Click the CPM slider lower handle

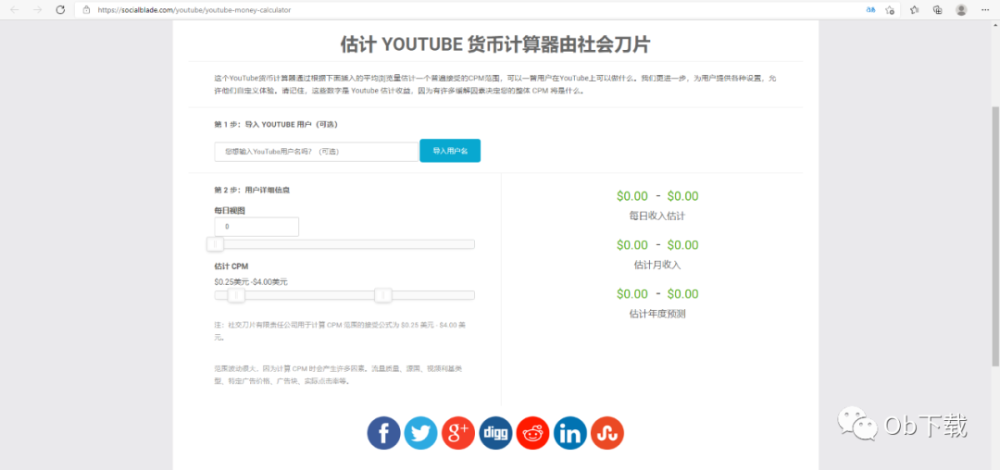[x=237, y=295]
